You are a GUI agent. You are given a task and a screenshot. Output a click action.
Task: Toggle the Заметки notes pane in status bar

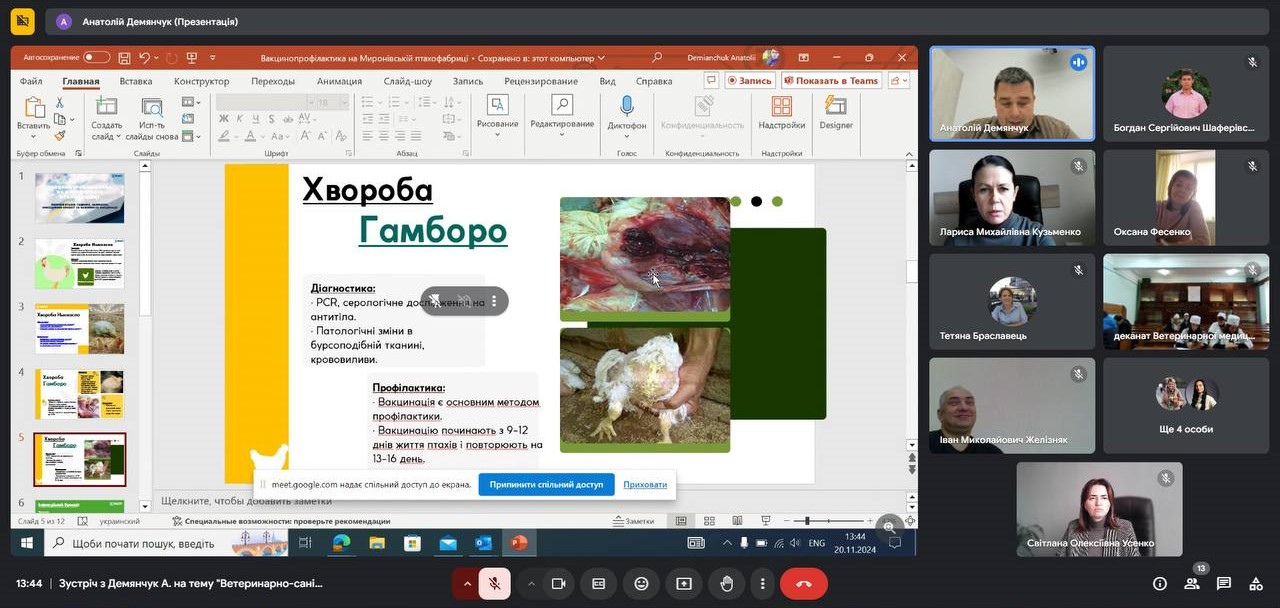(x=632, y=521)
